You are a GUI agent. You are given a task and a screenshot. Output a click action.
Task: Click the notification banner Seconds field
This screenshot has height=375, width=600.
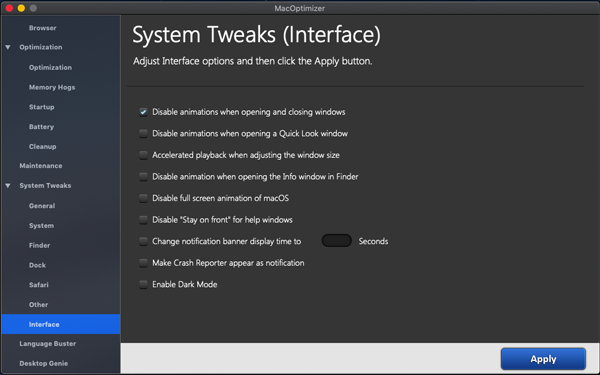coord(336,241)
